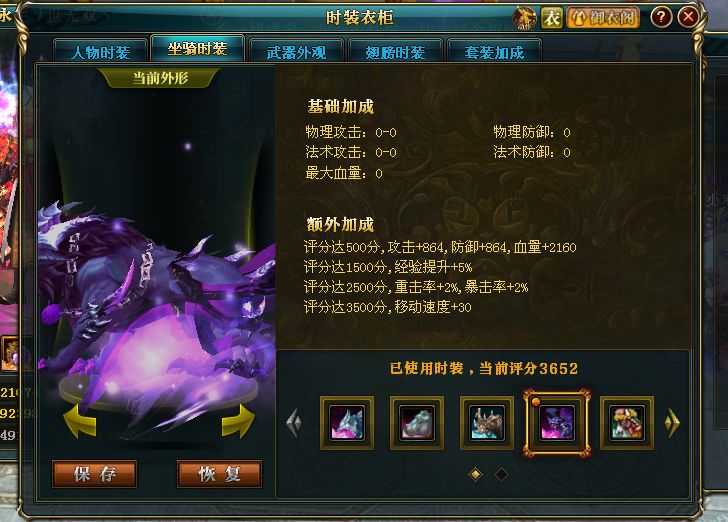Click the round emblem icon beside 衣
The height and width of the screenshot is (522, 728).
(x=524, y=18)
